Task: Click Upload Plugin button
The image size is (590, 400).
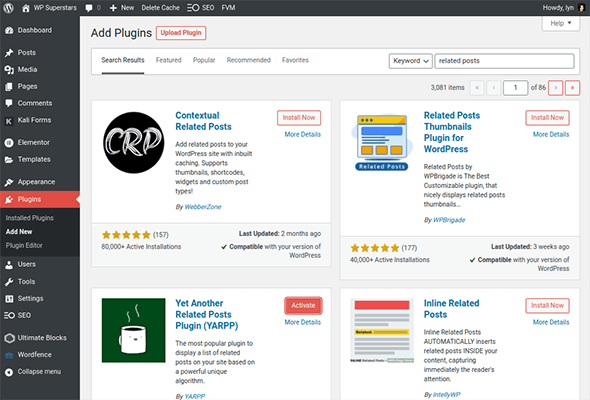Action: pyautogui.click(x=181, y=33)
